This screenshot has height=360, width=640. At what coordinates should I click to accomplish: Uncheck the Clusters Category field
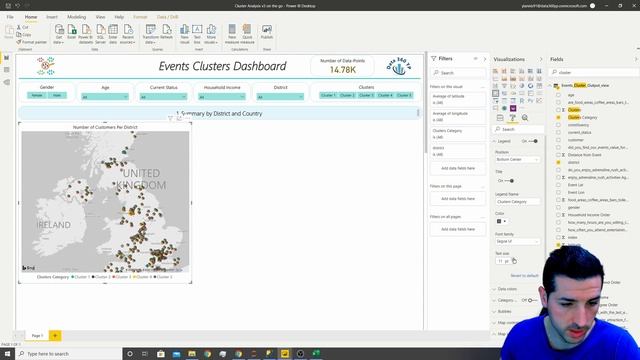click(558, 118)
